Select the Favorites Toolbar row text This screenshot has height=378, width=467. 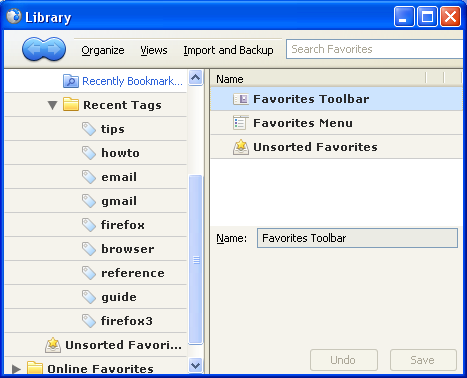tap(311, 99)
